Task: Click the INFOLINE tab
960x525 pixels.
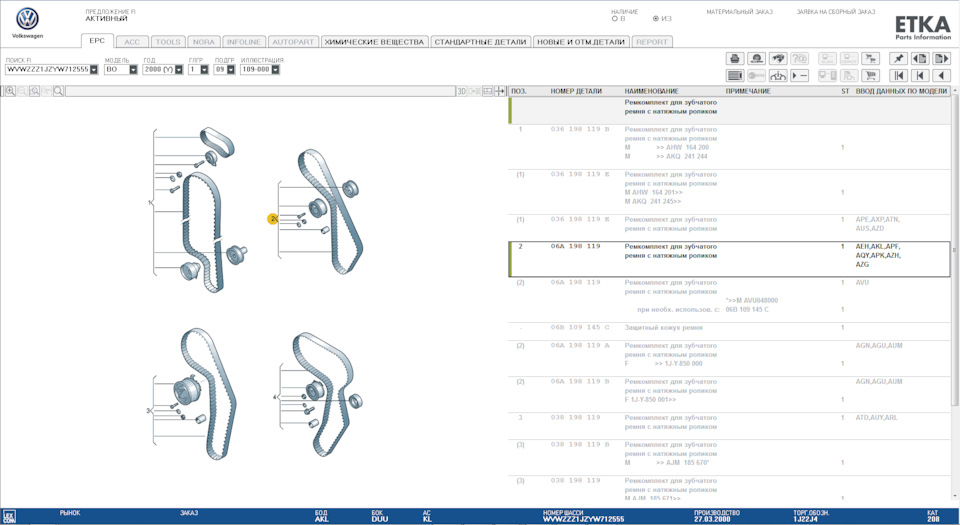Action: (244, 42)
